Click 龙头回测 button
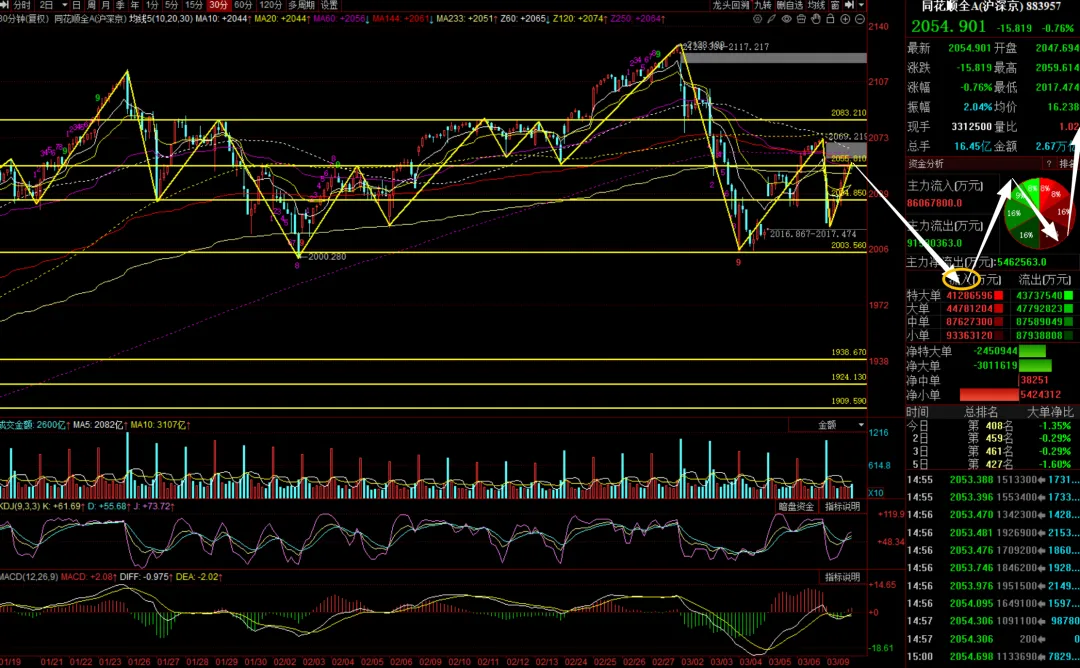This screenshot has height=668, width=1080. [731, 5]
